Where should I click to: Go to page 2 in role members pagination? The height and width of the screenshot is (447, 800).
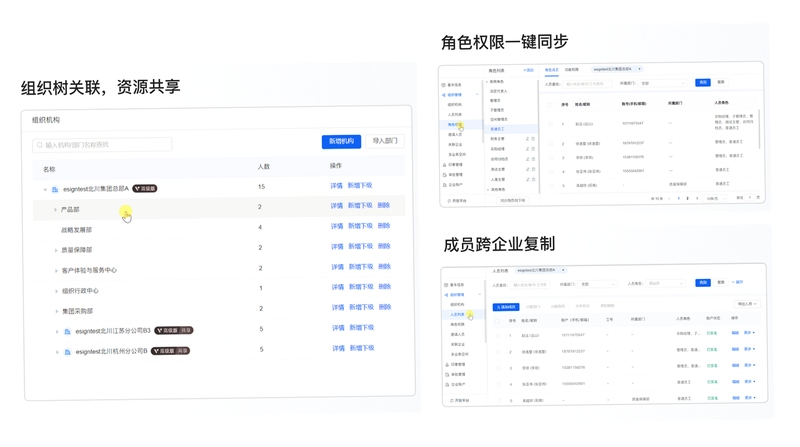[x=687, y=198]
